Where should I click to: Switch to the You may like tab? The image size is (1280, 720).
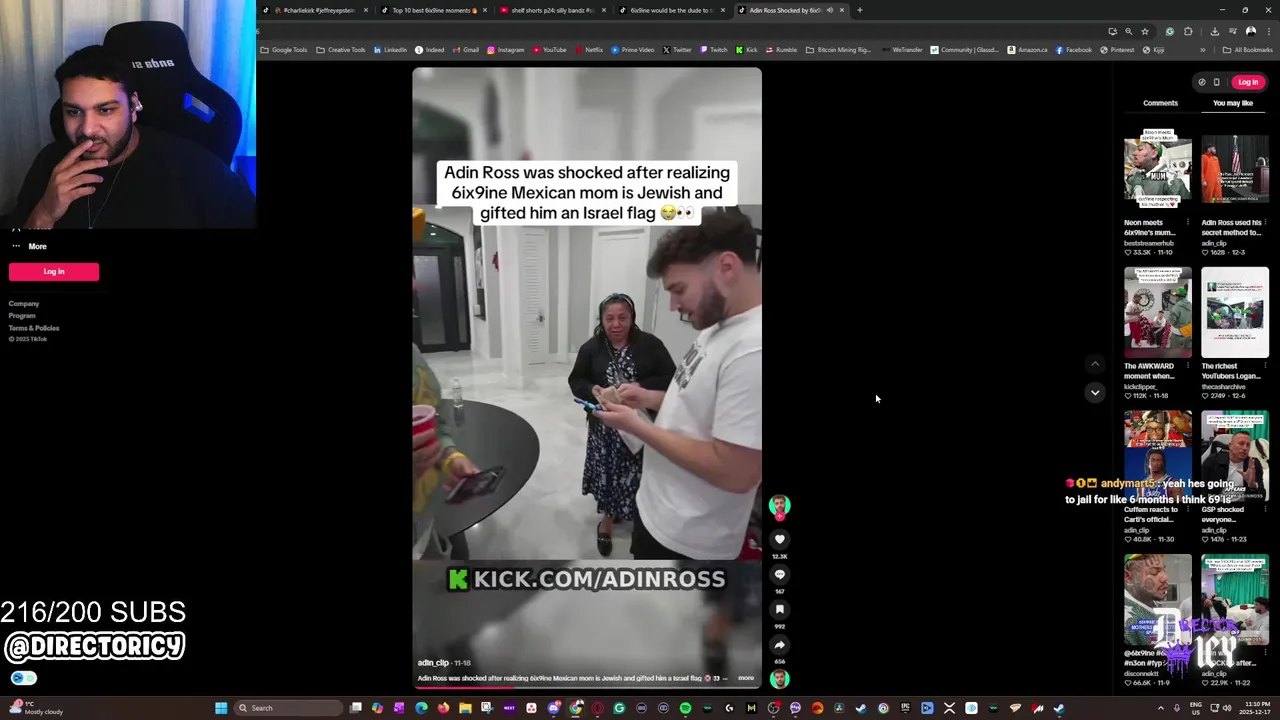tap(1233, 103)
